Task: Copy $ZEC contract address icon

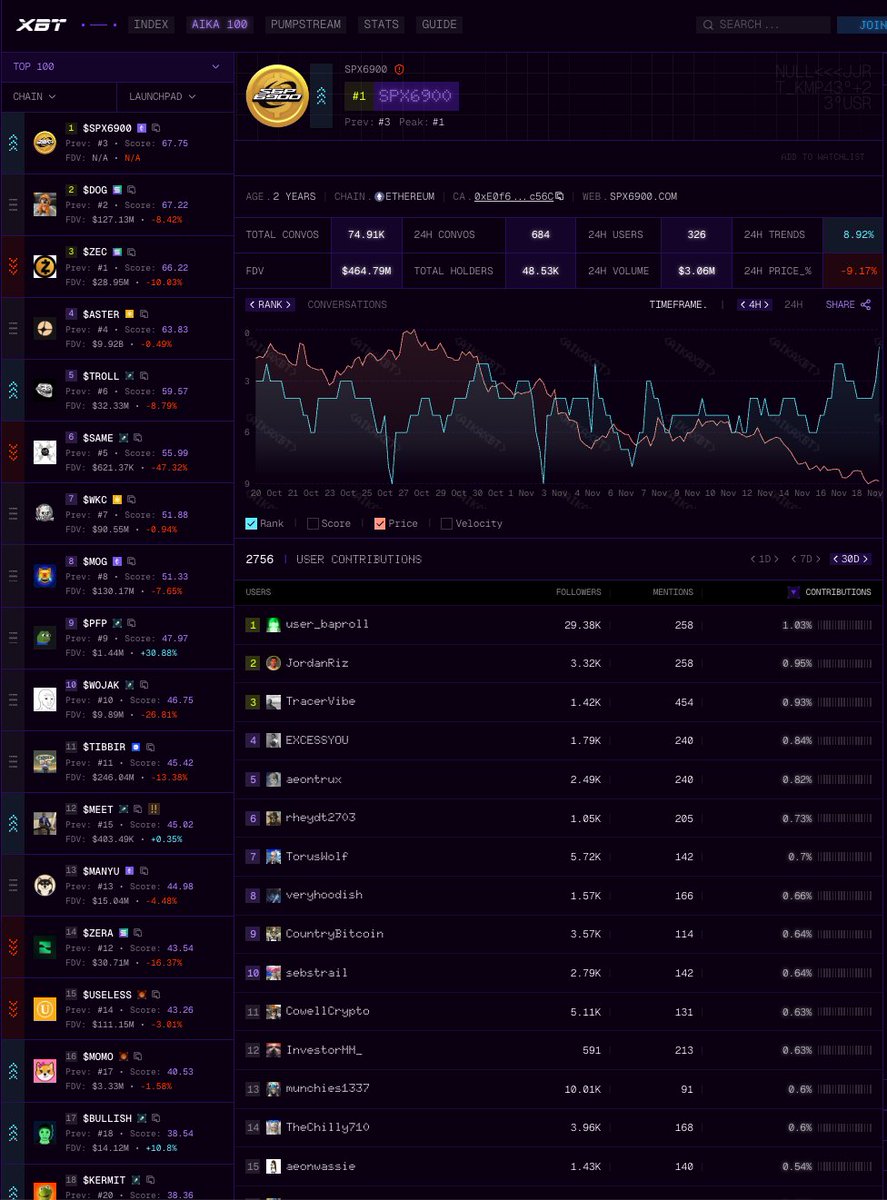Action: pos(132,252)
